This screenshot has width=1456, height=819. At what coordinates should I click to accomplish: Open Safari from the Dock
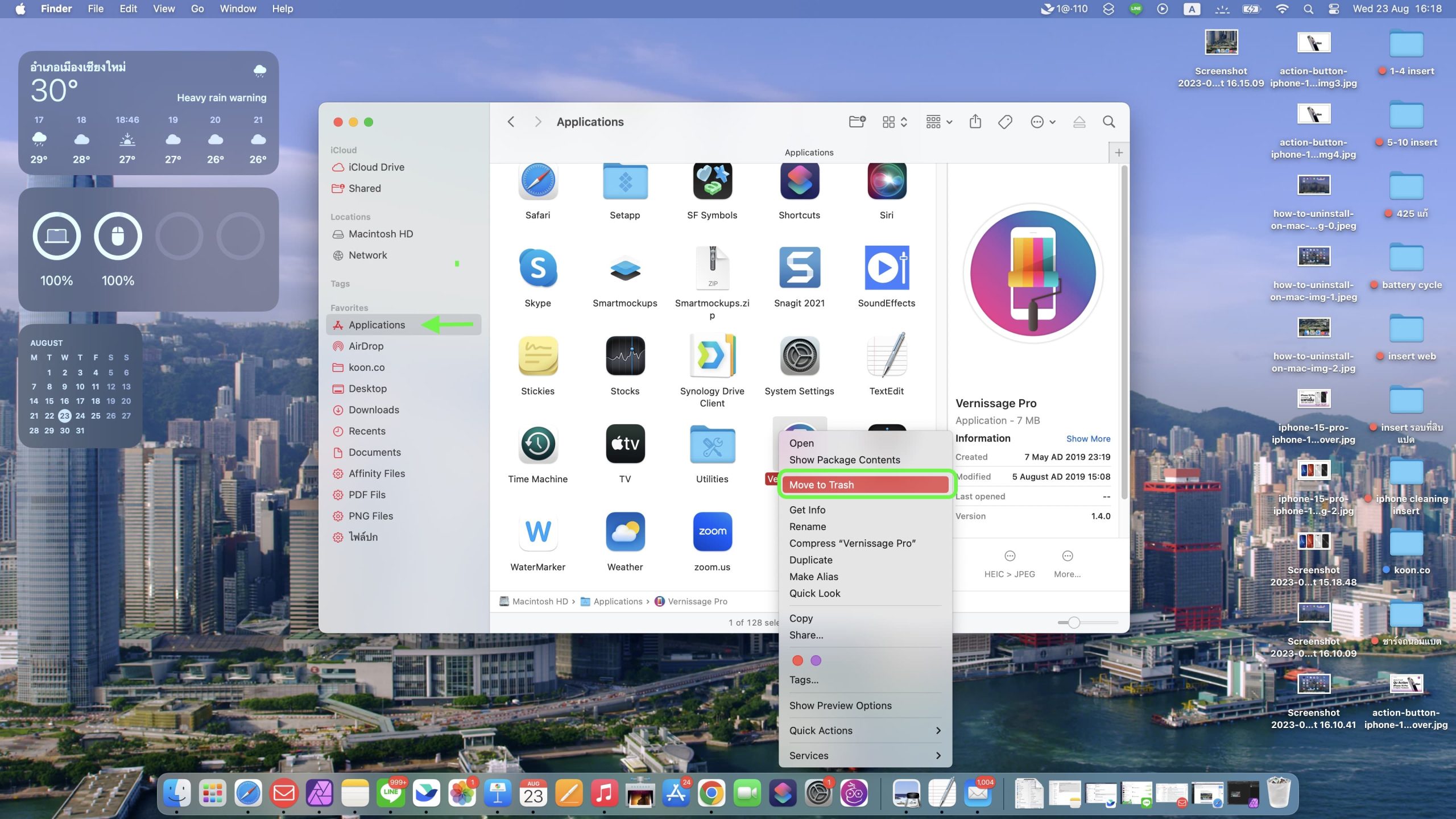(x=249, y=793)
